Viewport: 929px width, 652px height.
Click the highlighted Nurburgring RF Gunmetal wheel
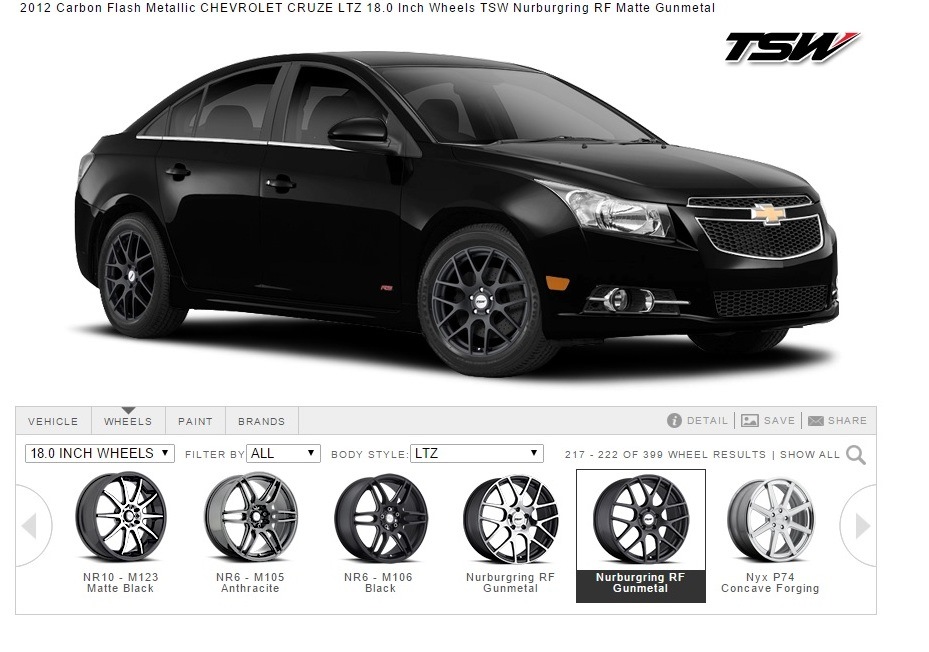click(640, 536)
